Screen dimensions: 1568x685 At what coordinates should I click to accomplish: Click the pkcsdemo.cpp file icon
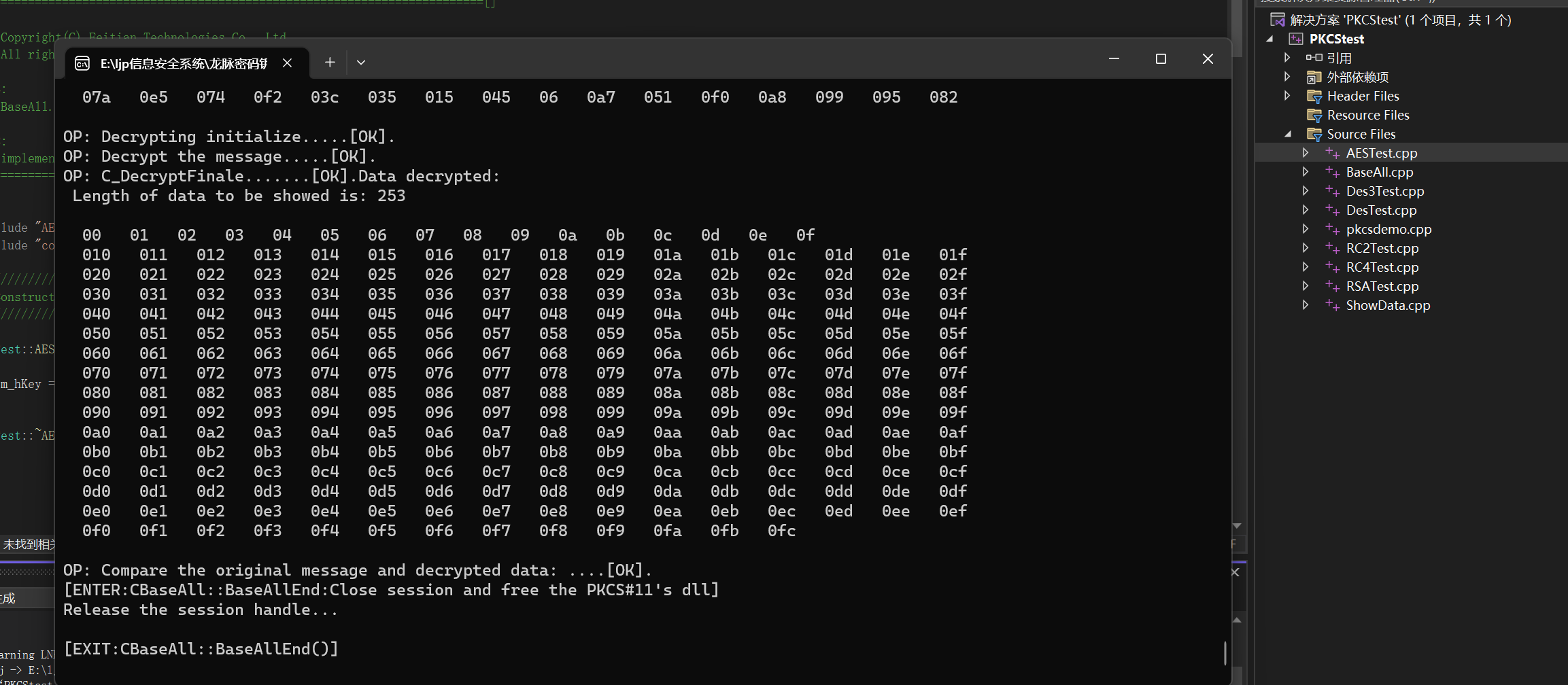click(1333, 229)
